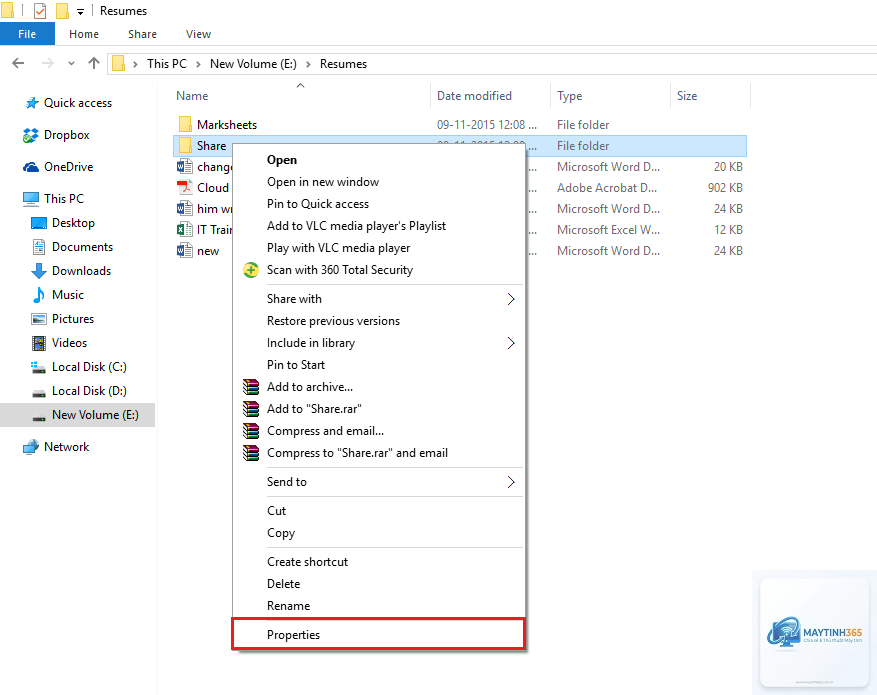Choose Cut from the context menu
The image size is (877, 695).
[379, 511]
